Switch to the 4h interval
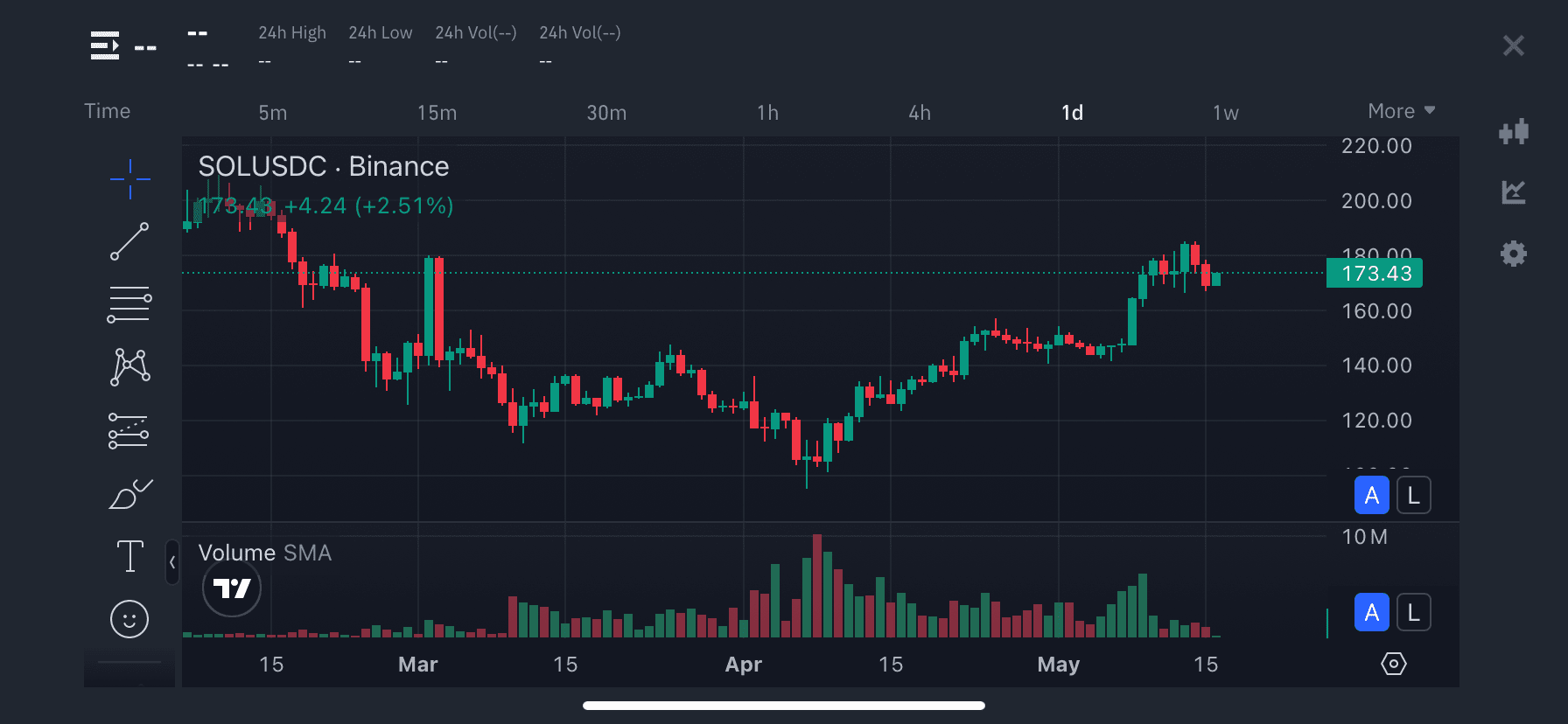 click(x=920, y=113)
